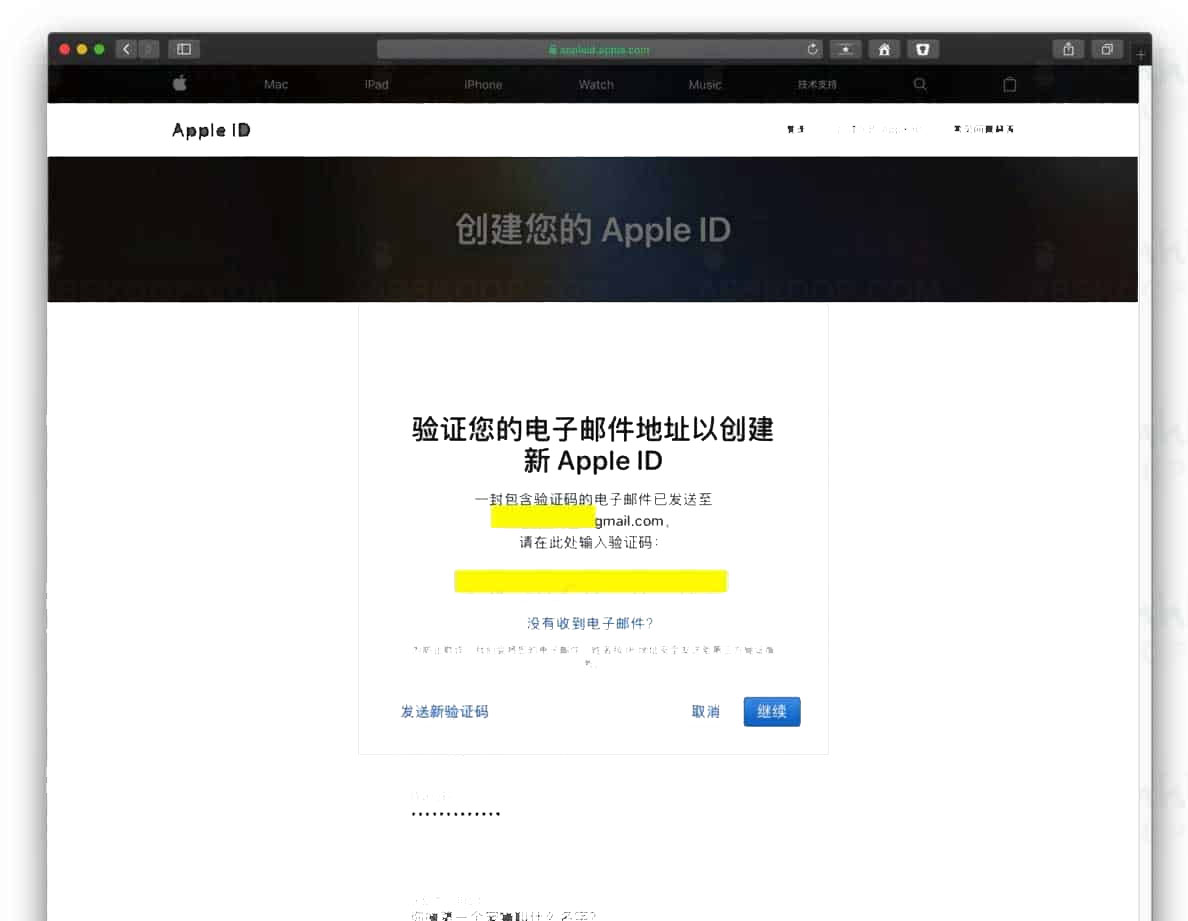Click the verification code input field
Screen dimensions: 1188x921
click(x=590, y=581)
